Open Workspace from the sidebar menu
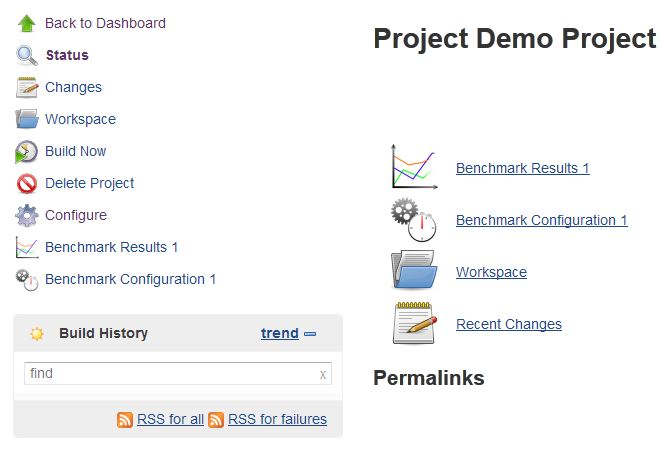Viewport: 664px width, 449px height. [80, 119]
